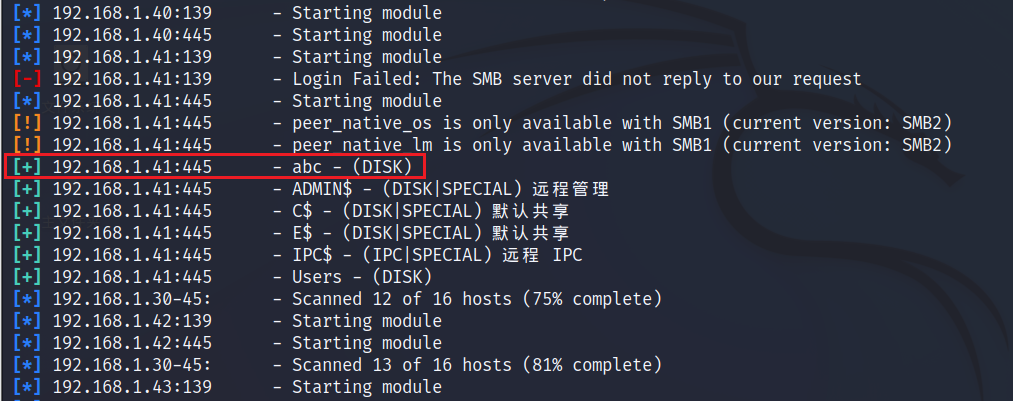Click the first orange [!] peer_native_os marker
Image resolution: width=1013 pixels, height=401 pixels.
coord(28,123)
